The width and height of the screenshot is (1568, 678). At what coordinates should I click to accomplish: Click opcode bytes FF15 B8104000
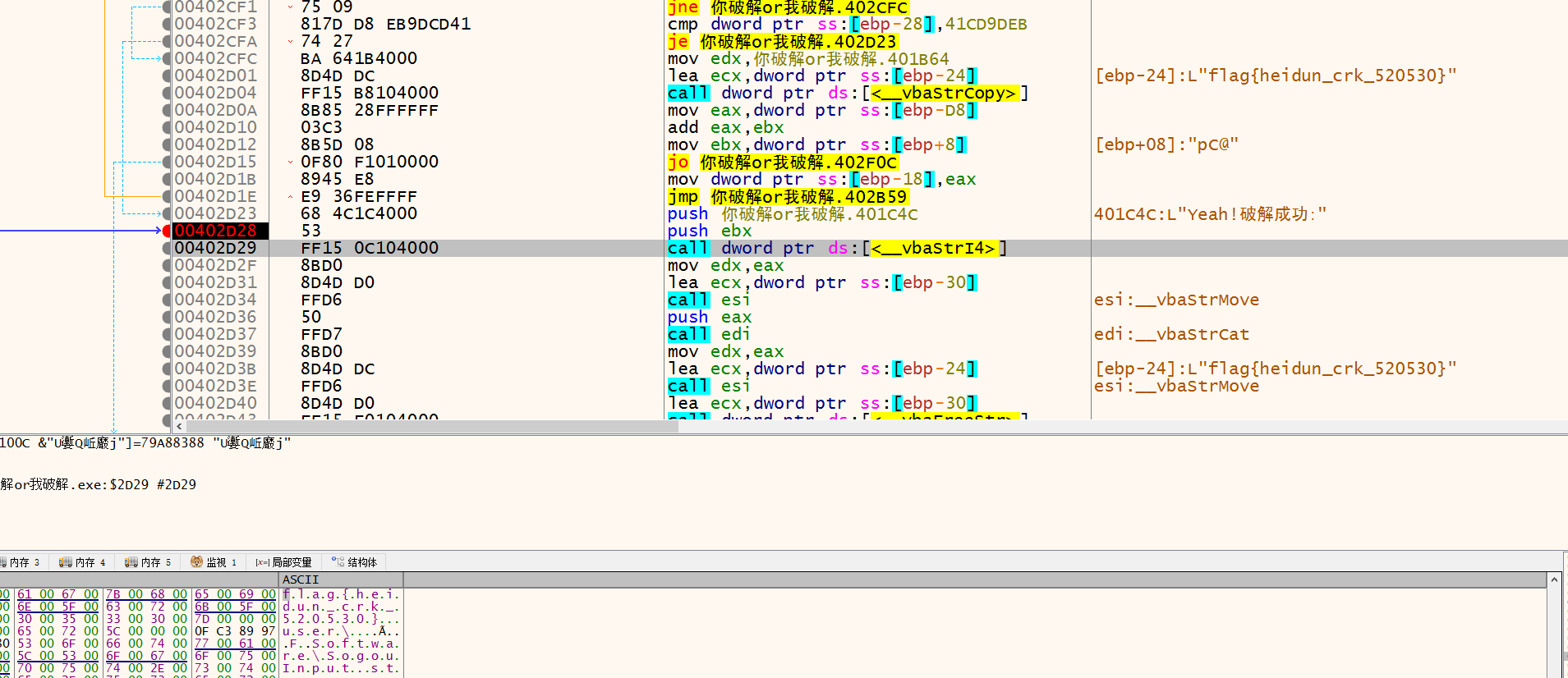coord(370,93)
